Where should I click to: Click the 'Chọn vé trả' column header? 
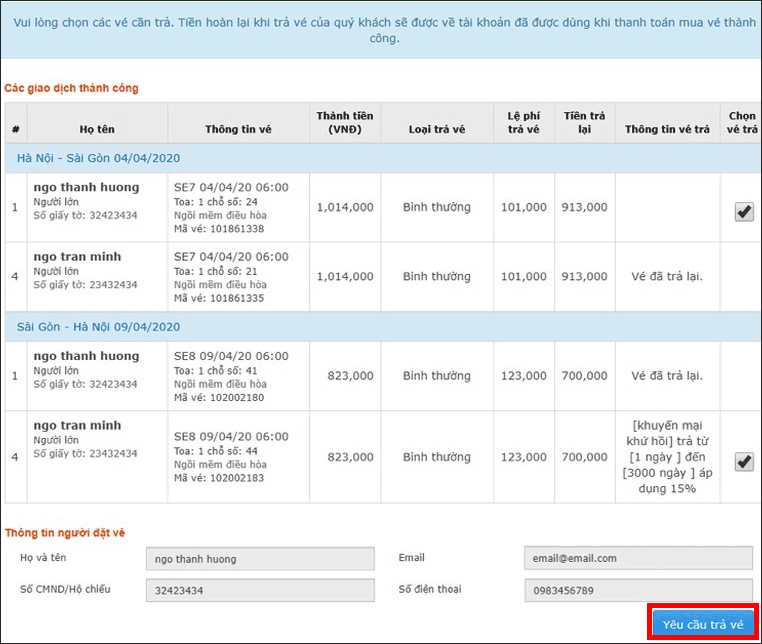(742, 122)
